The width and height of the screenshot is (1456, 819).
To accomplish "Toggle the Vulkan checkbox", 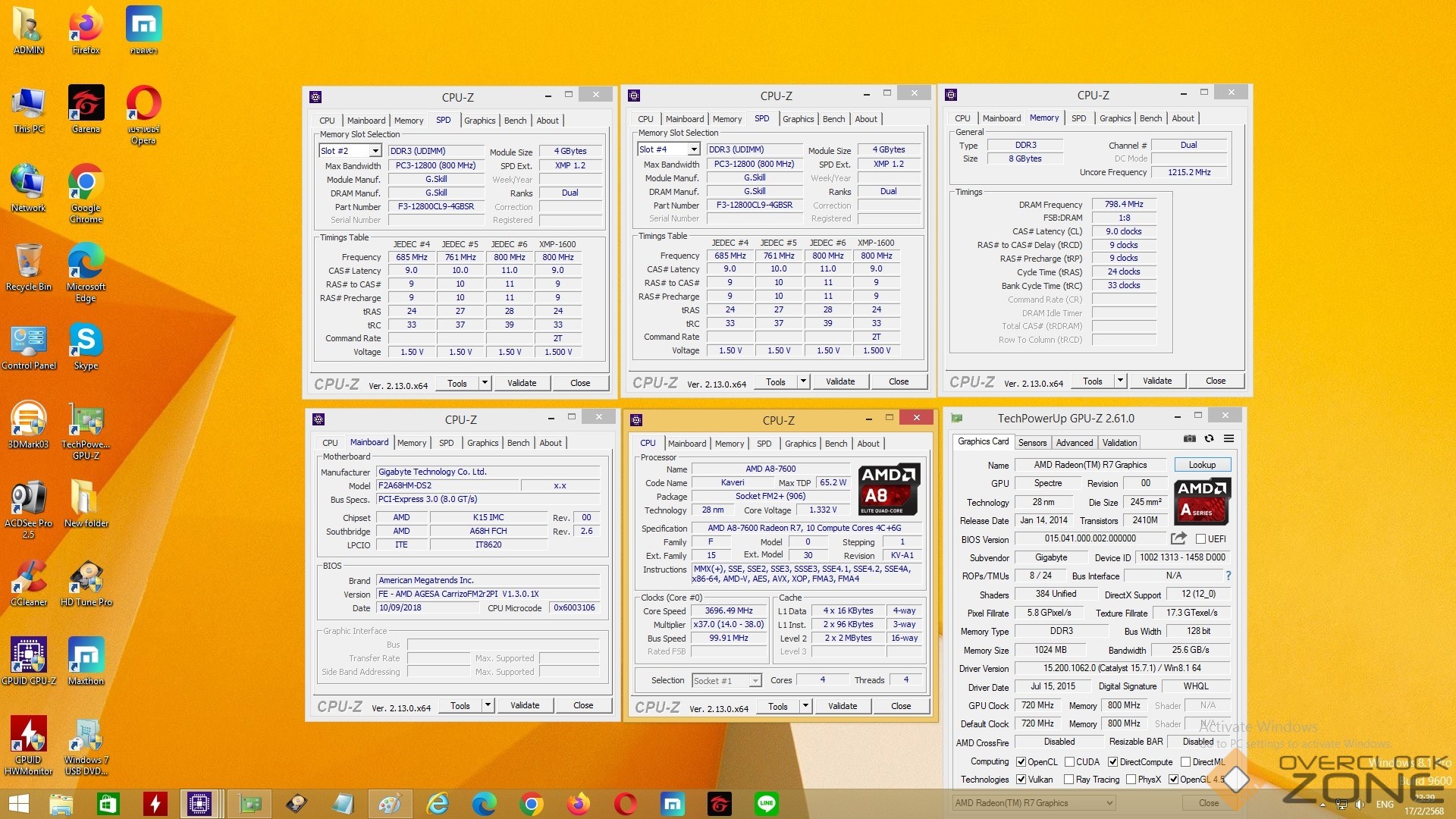I will (x=1021, y=780).
